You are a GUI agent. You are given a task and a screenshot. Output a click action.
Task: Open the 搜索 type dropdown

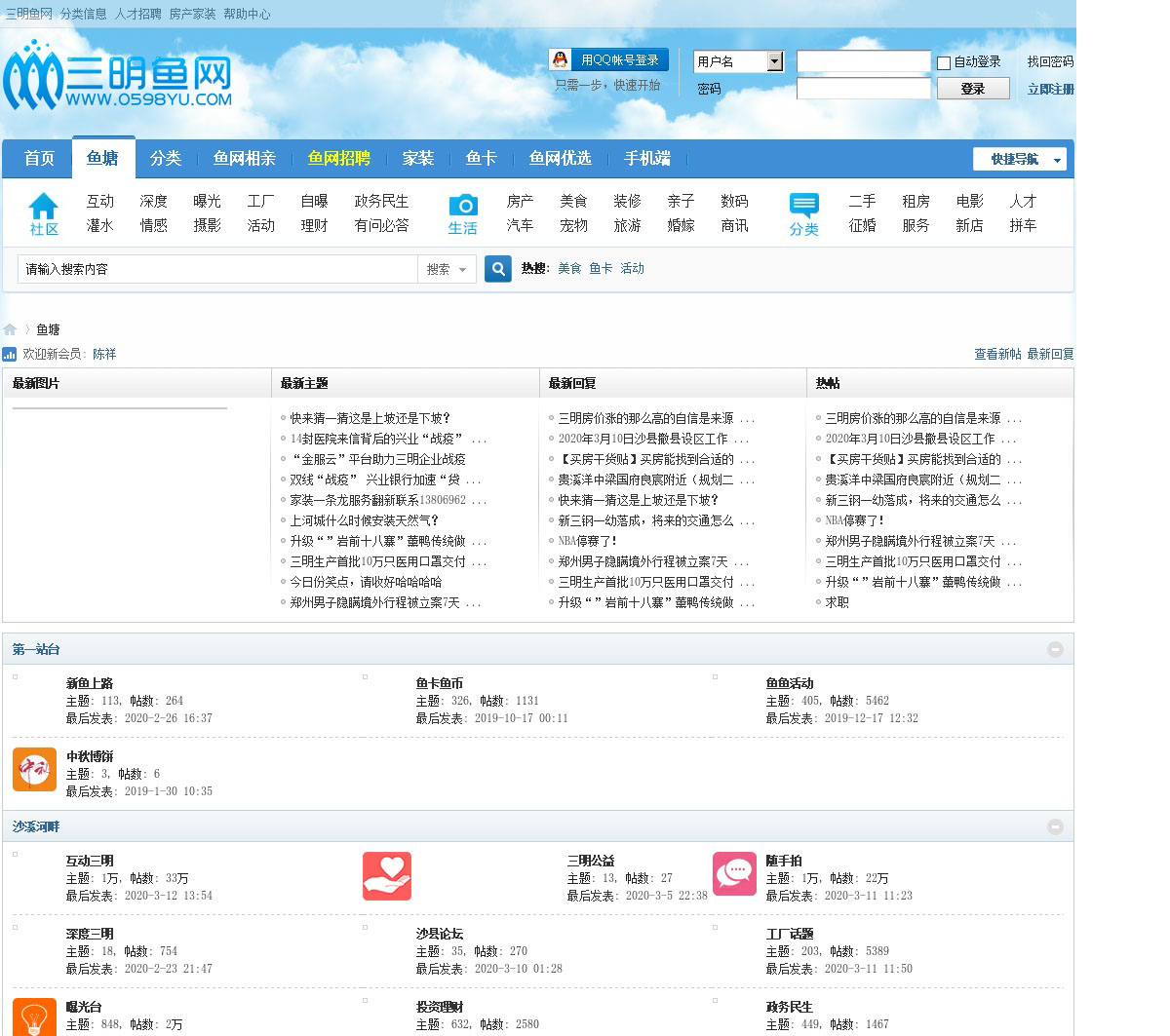tap(448, 269)
